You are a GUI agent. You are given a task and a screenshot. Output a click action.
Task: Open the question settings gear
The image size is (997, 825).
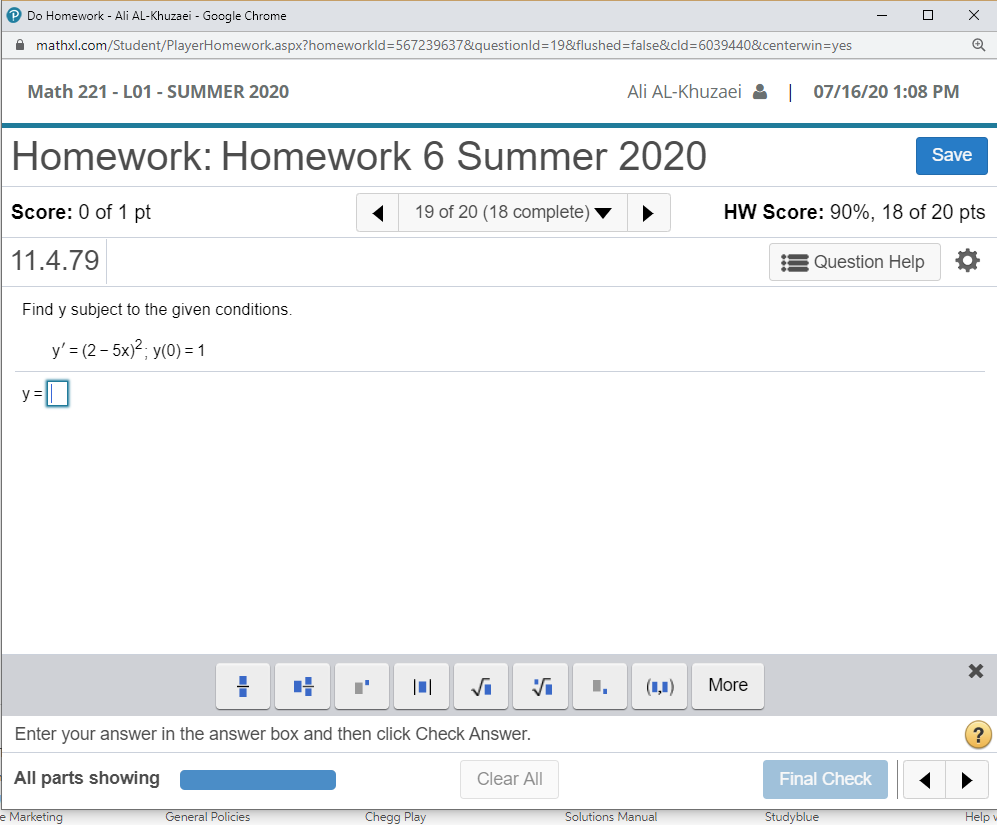point(967,261)
